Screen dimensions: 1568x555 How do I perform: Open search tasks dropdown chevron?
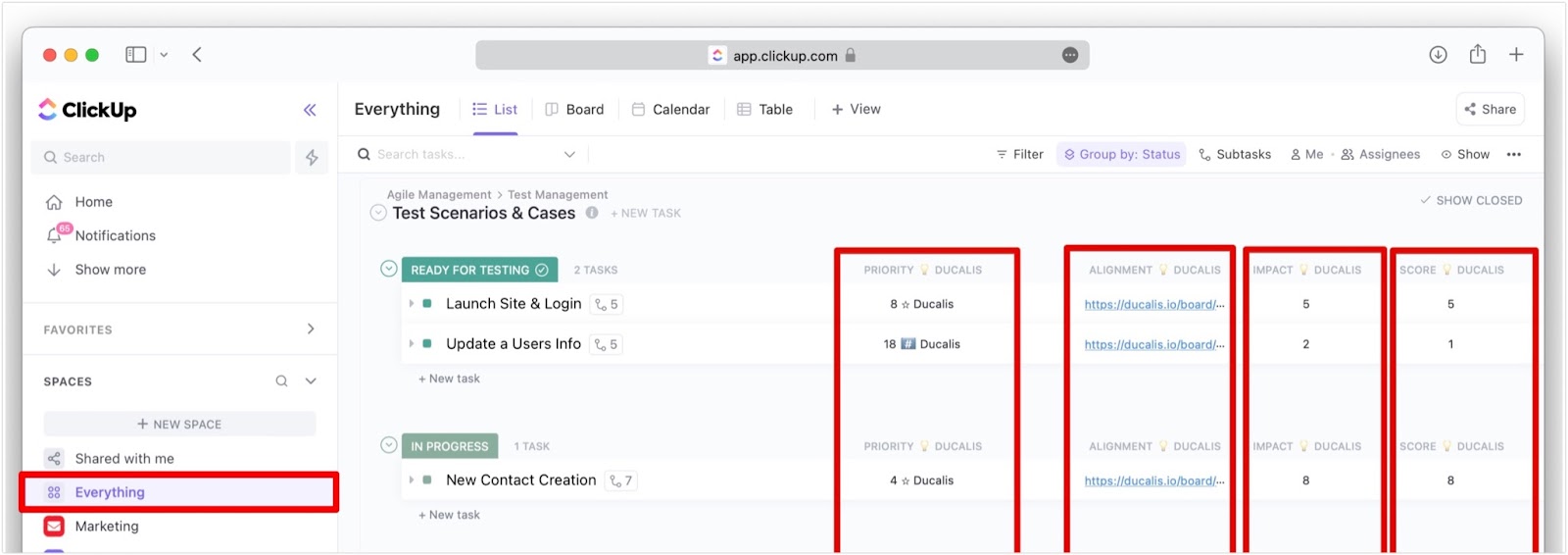click(569, 155)
